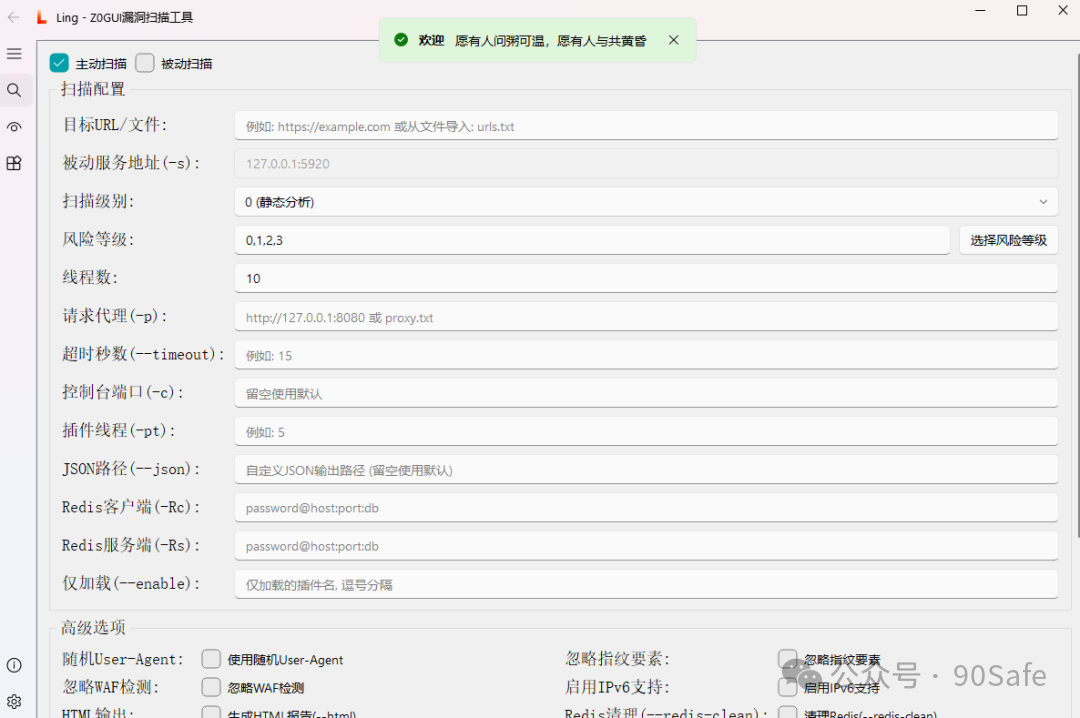1080x718 pixels.
Task: Focus the 超时秒数 timeout input field
Action: [x=646, y=355]
